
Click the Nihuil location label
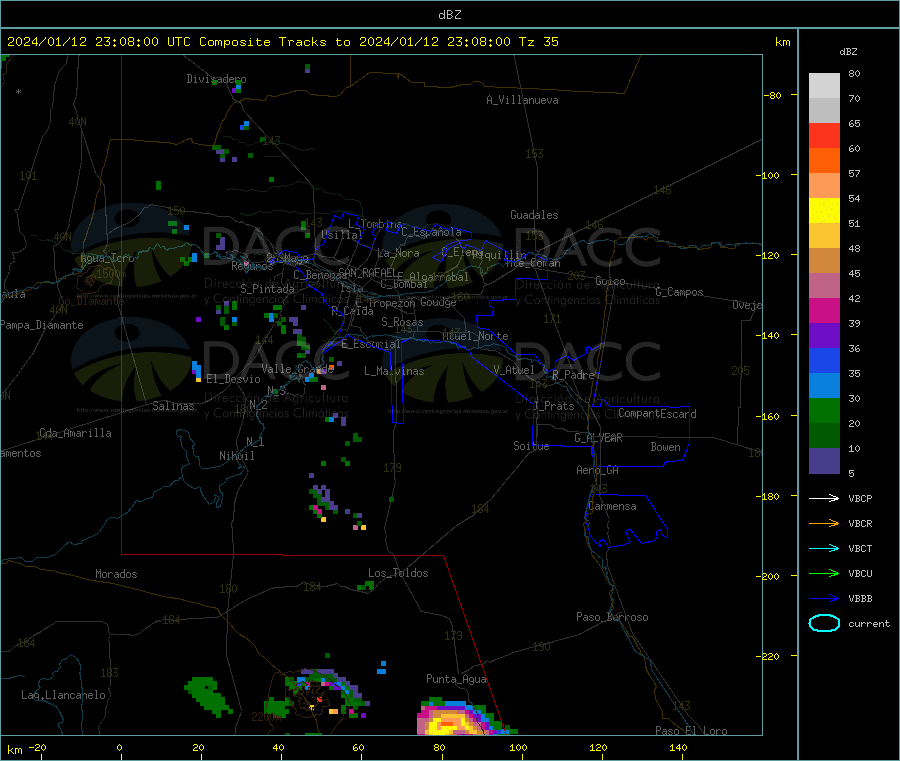pyautogui.click(x=236, y=456)
